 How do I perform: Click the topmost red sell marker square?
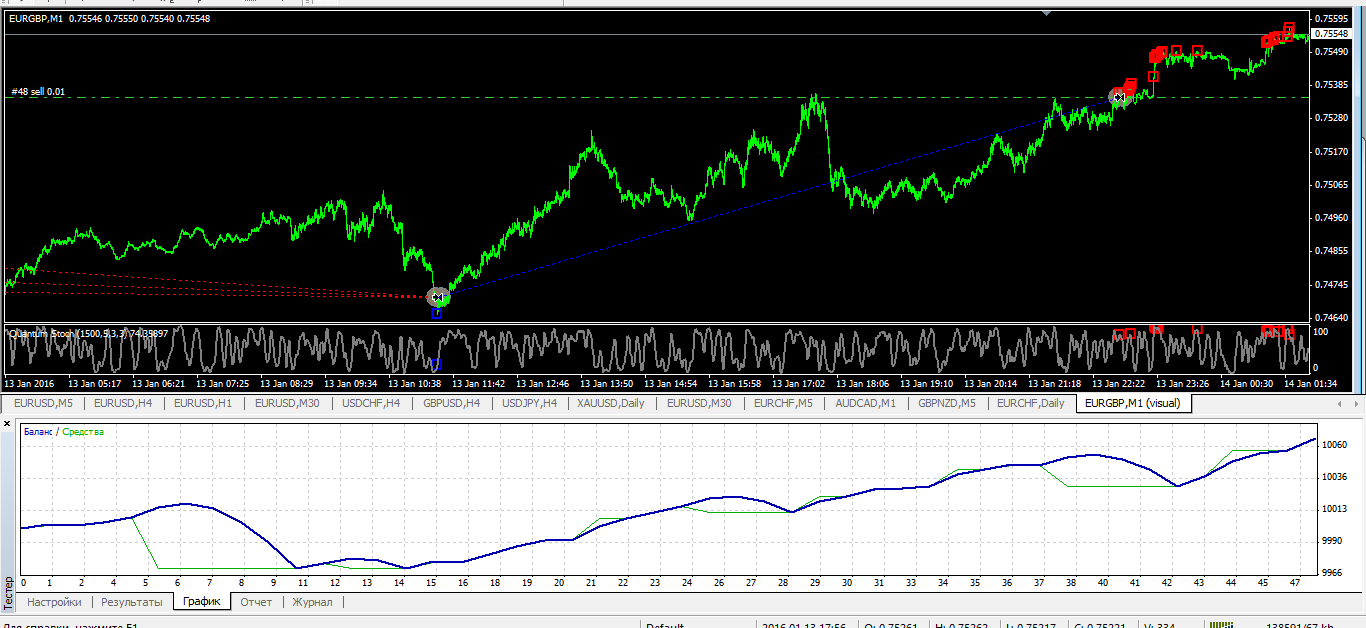[x=1289, y=27]
